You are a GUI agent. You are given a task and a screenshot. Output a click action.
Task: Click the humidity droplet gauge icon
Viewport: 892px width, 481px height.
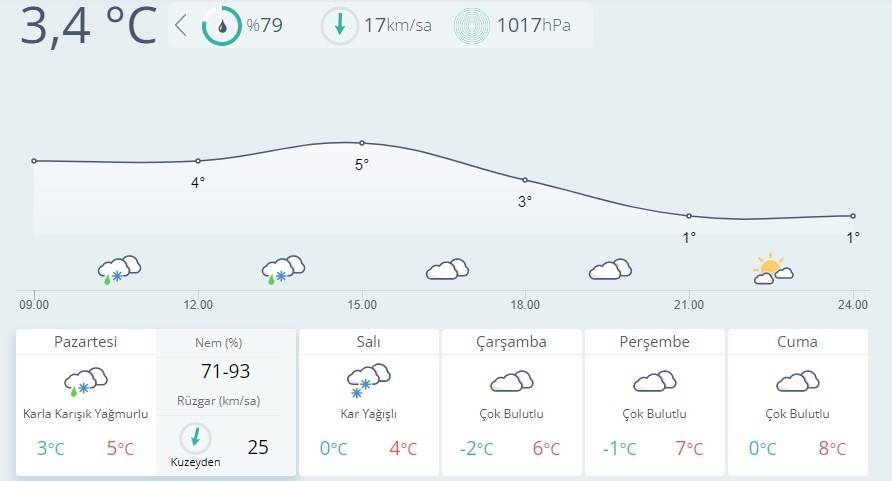(222, 26)
